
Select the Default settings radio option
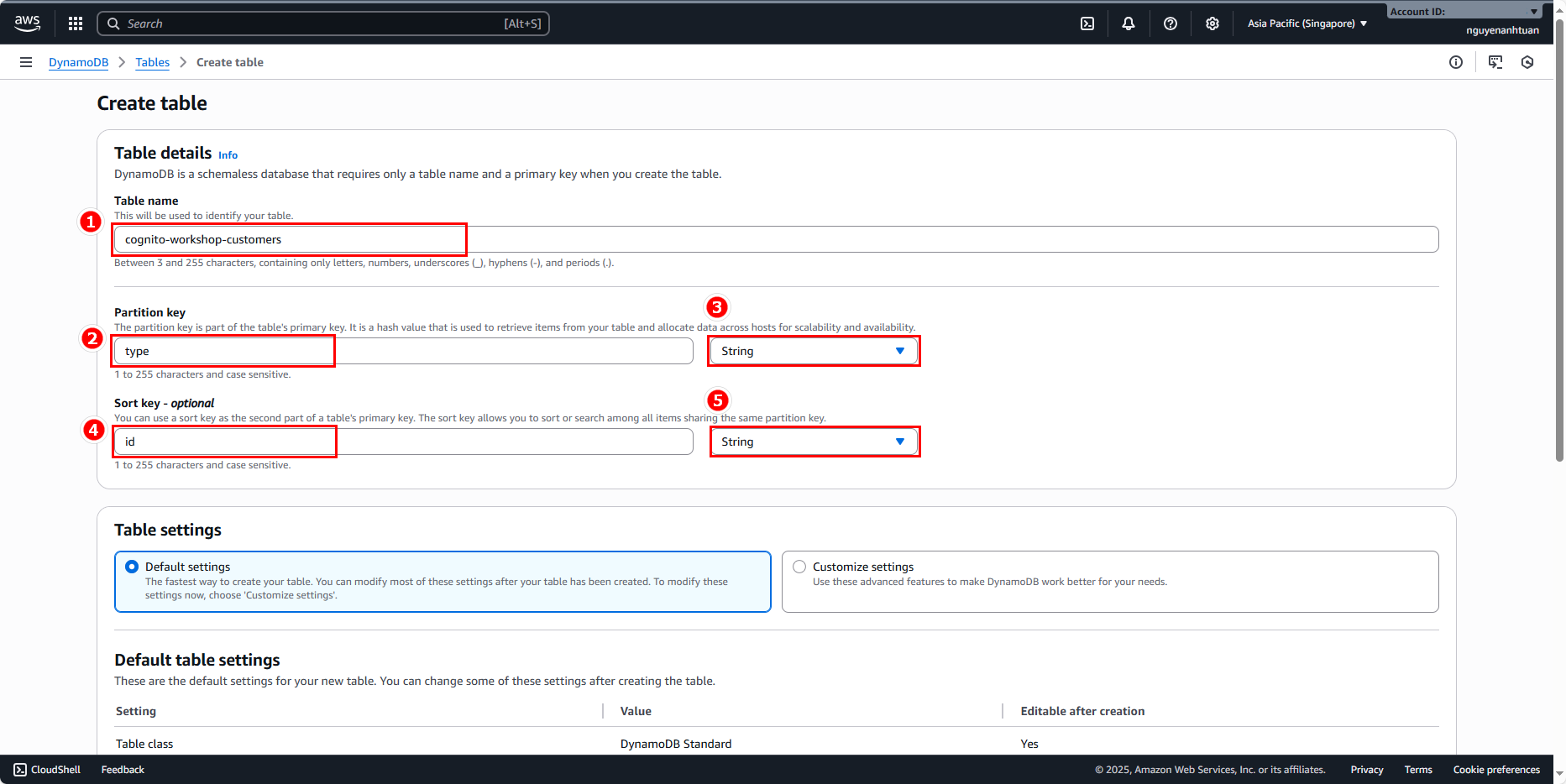132,567
